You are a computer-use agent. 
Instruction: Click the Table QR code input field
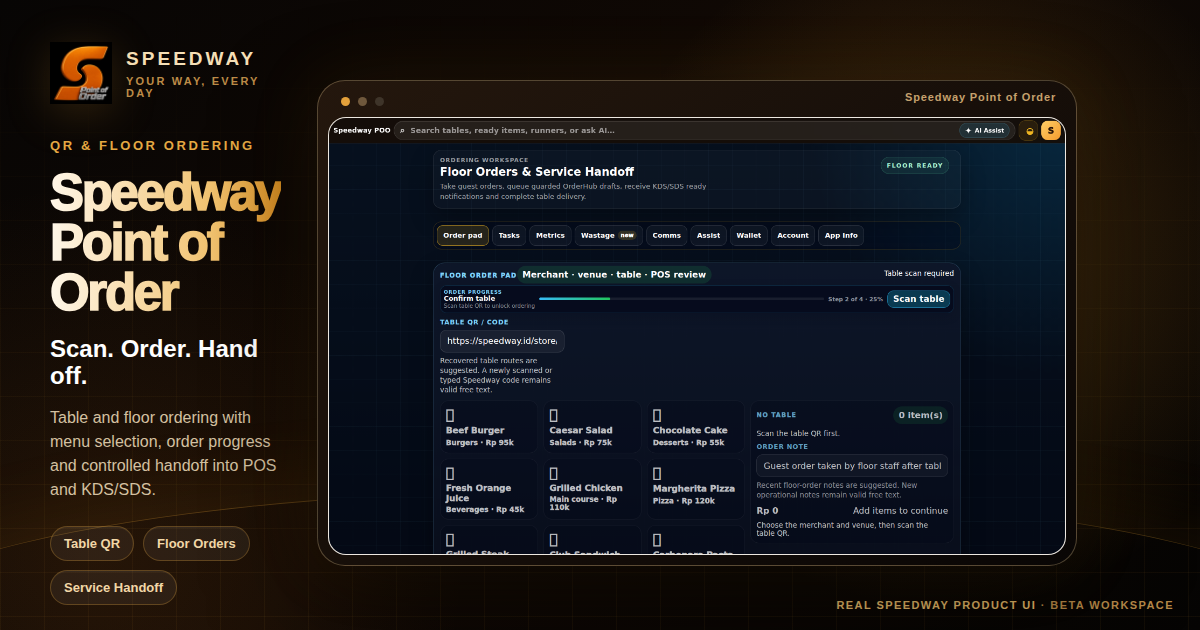click(x=502, y=341)
